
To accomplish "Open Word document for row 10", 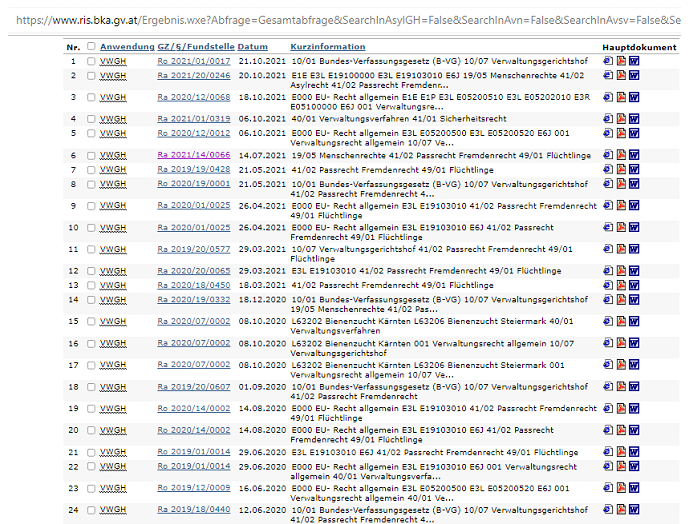I will point(634,227).
